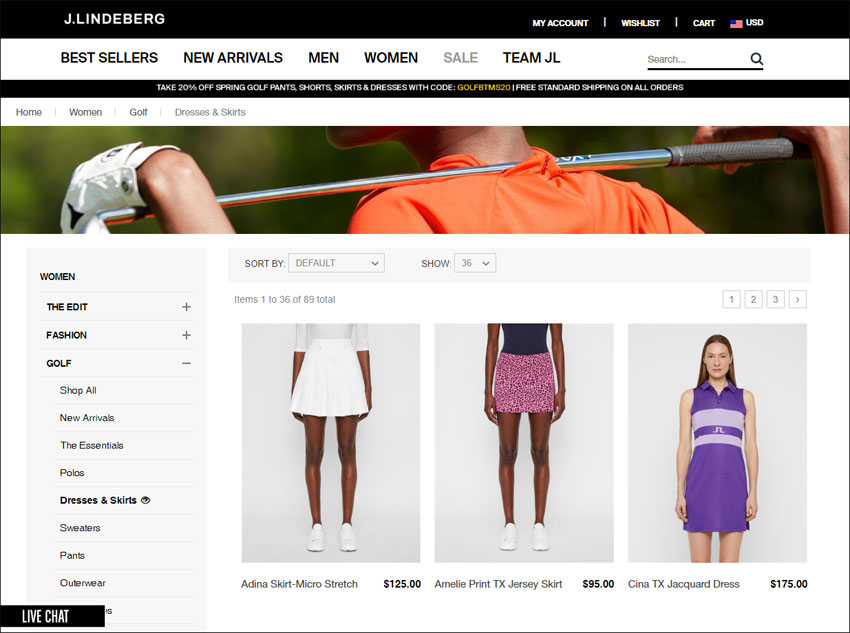Select The Essentials in sidebar
Screen dimensions: 850x633
pyautogui.click(x=92, y=445)
